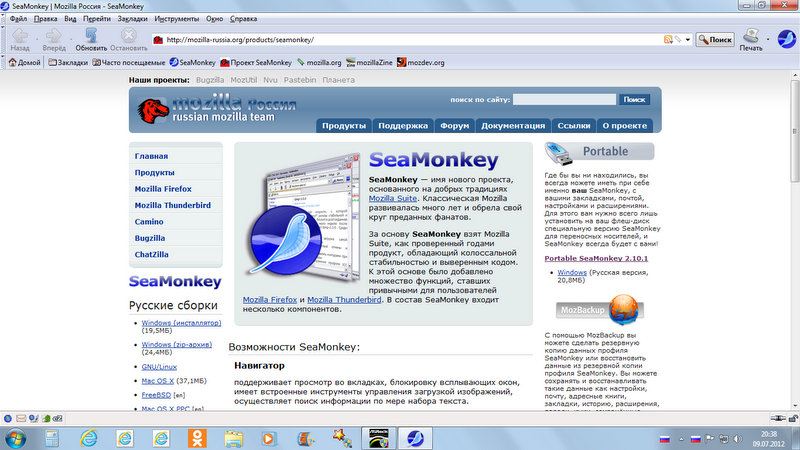Image resolution: width=800 pixels, height=450 pixels.
Task: Open the address bar history dropdown arrow
Action: tap(688, 40)
